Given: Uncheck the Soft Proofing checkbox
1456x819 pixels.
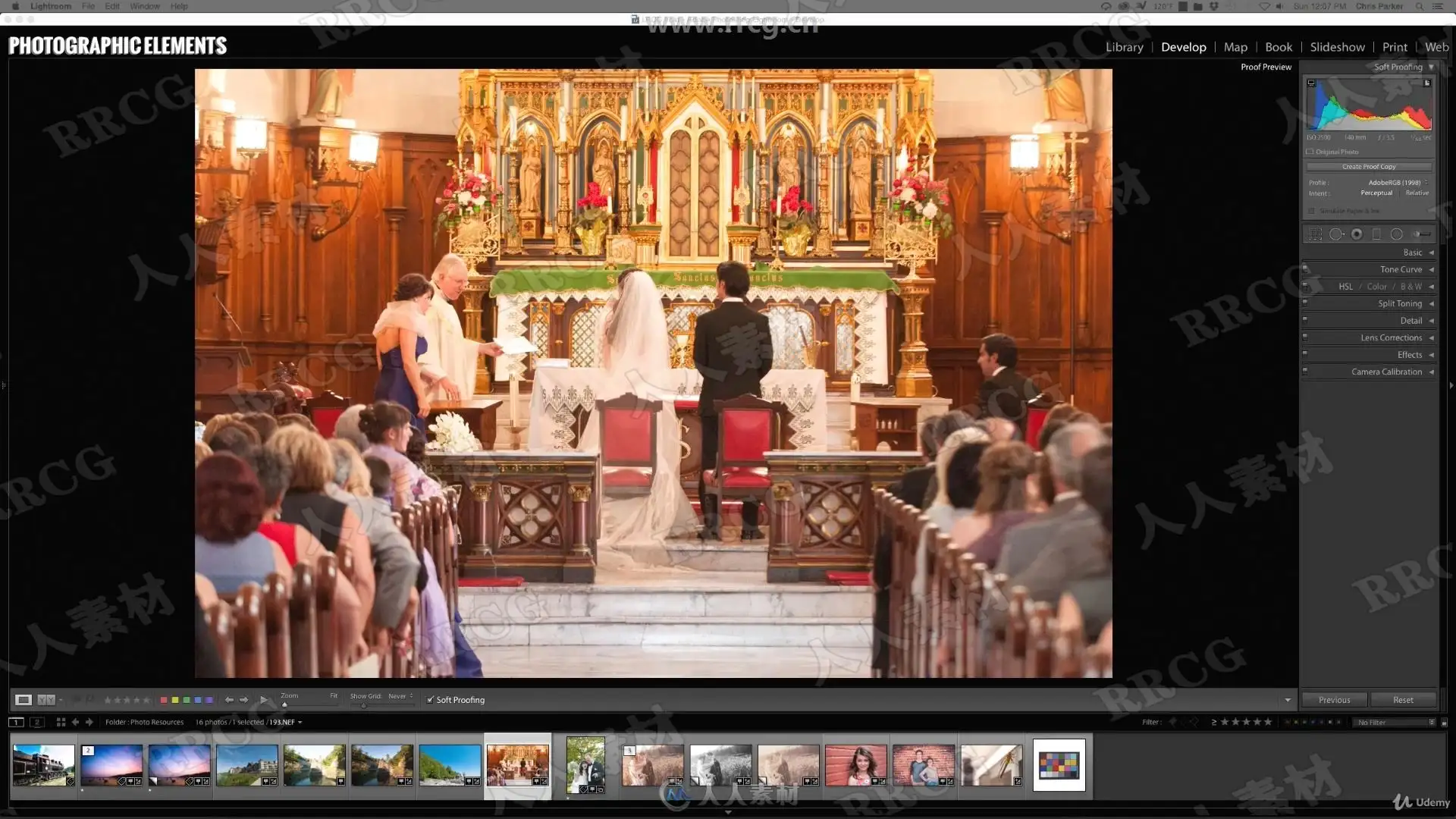Looking at the screenshot, I should (431, 700).
